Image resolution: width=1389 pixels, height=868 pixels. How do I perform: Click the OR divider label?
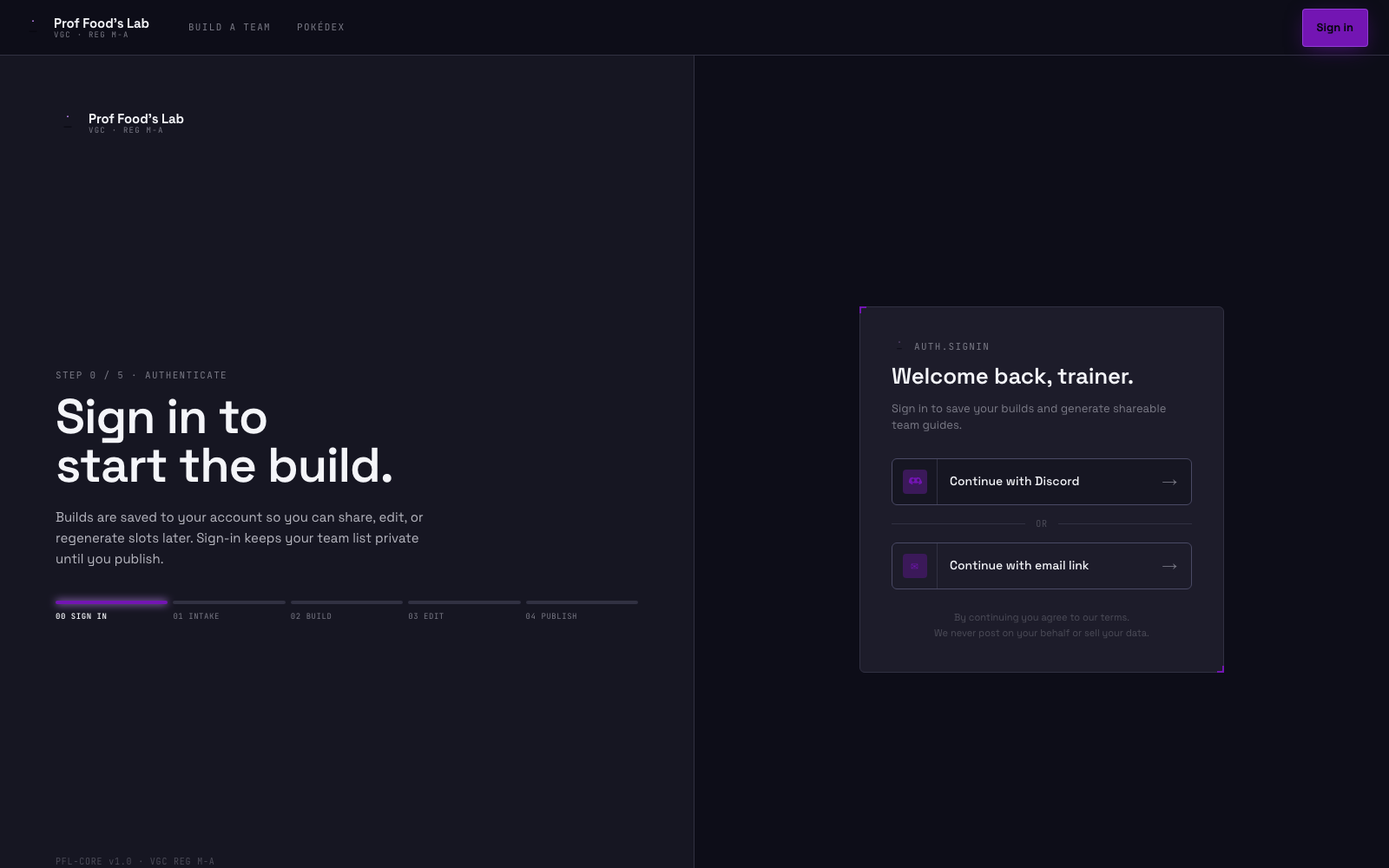(1042, 523)
